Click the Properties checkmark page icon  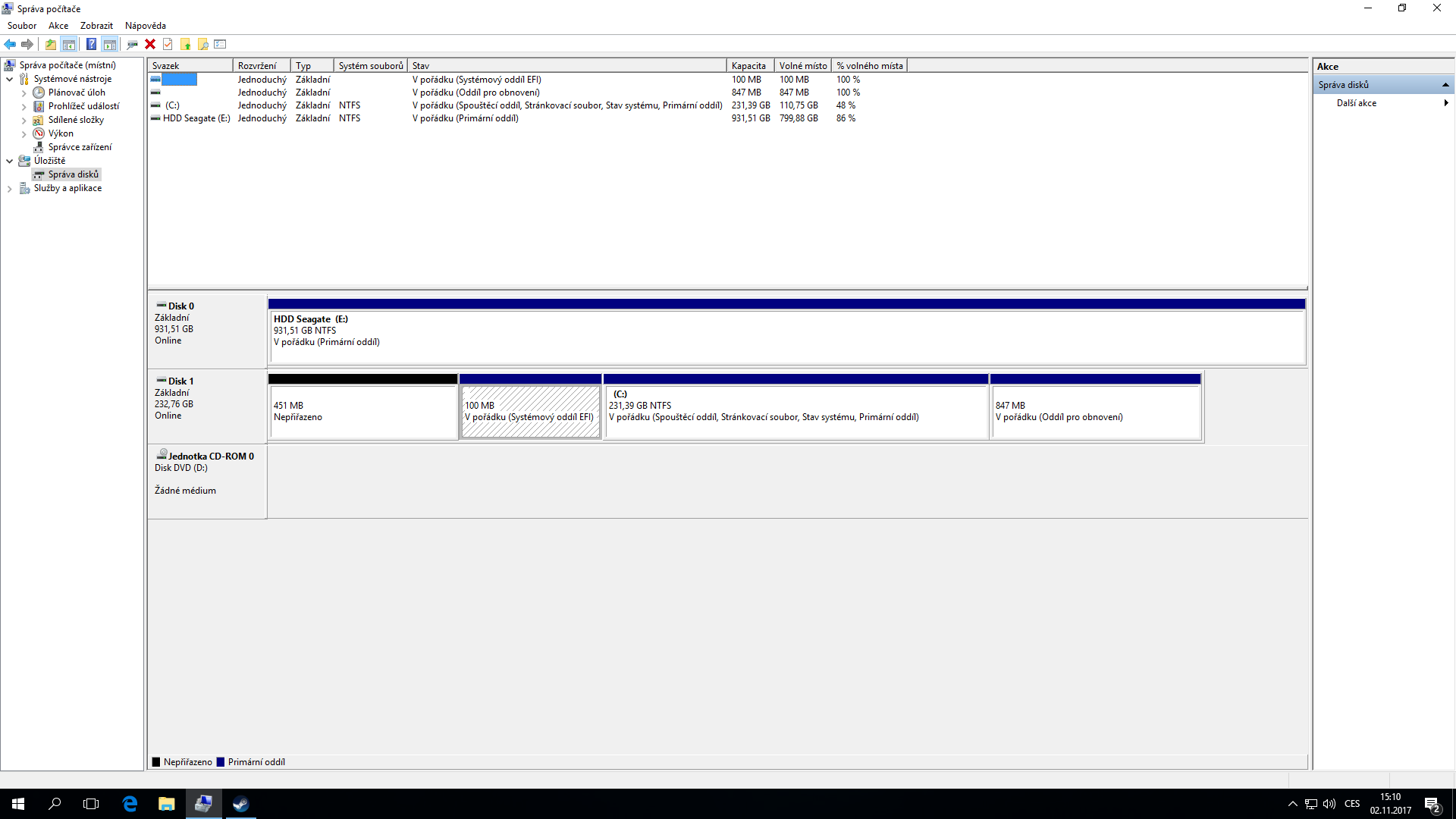pos(168,44)
